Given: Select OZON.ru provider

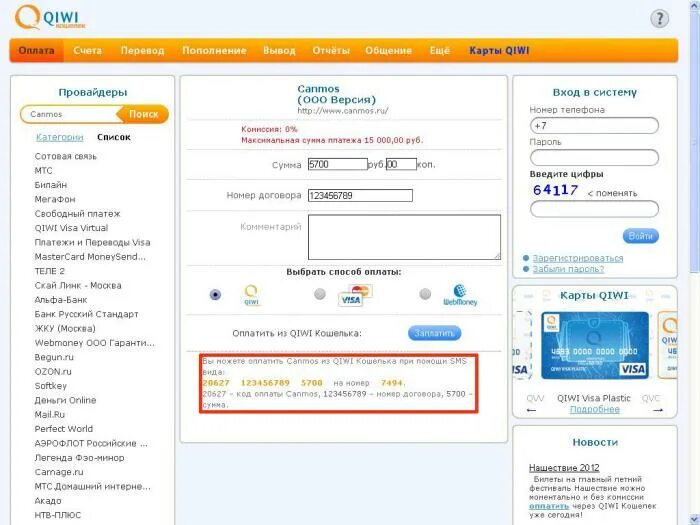Looking at the screenshot, I should [x=53, y=371].
